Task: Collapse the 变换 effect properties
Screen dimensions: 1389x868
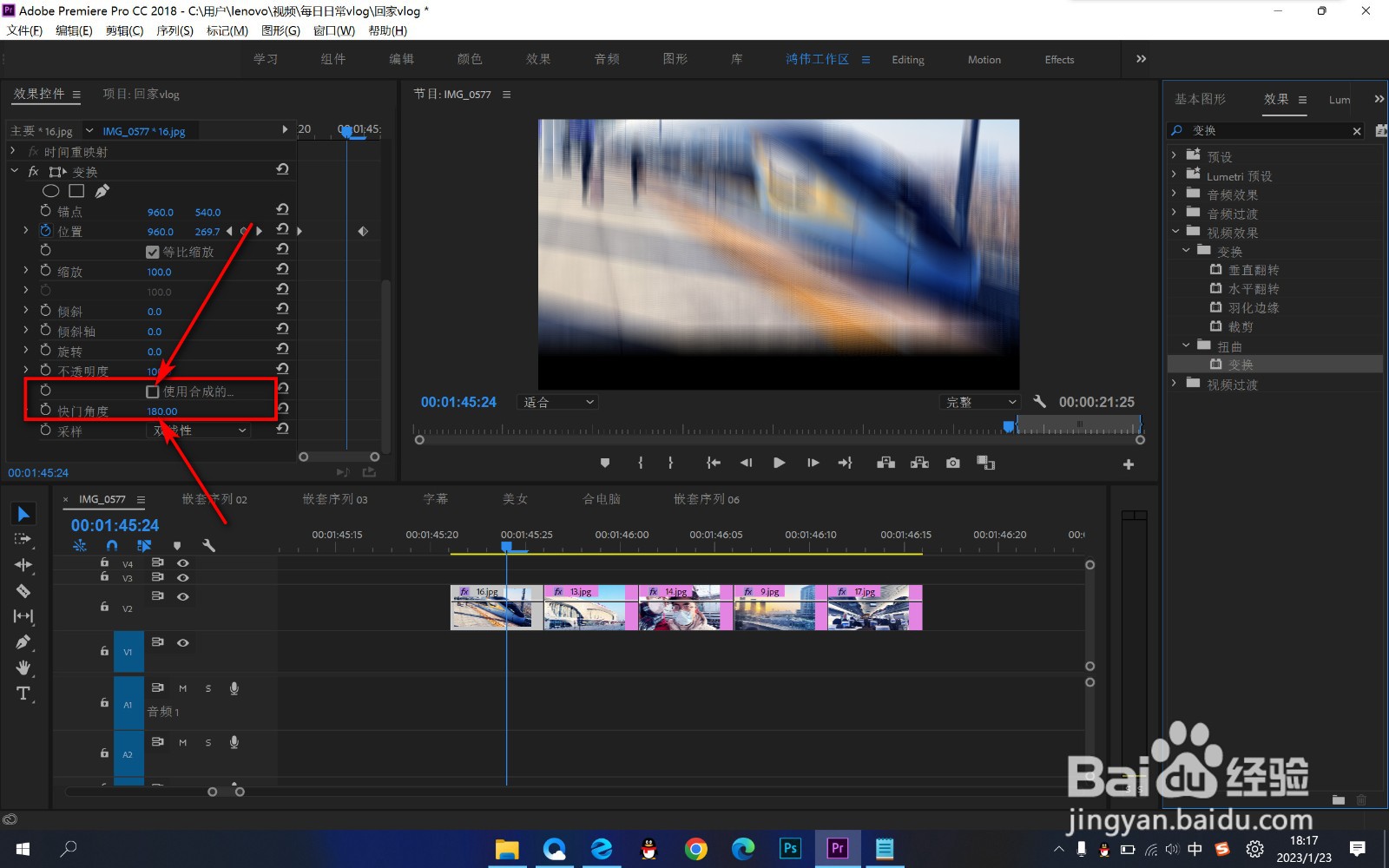Action: tap(14, 171)
